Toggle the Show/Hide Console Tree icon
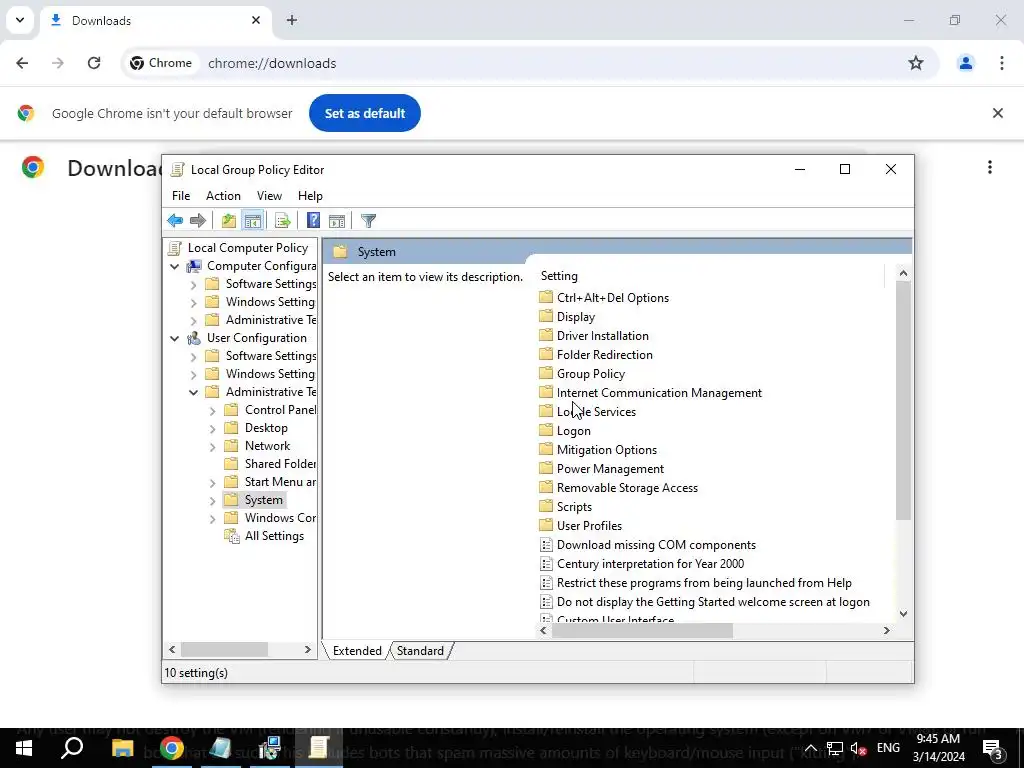Image resolution: width=1024 pixels, height=768 pixels. pos(253,221)
